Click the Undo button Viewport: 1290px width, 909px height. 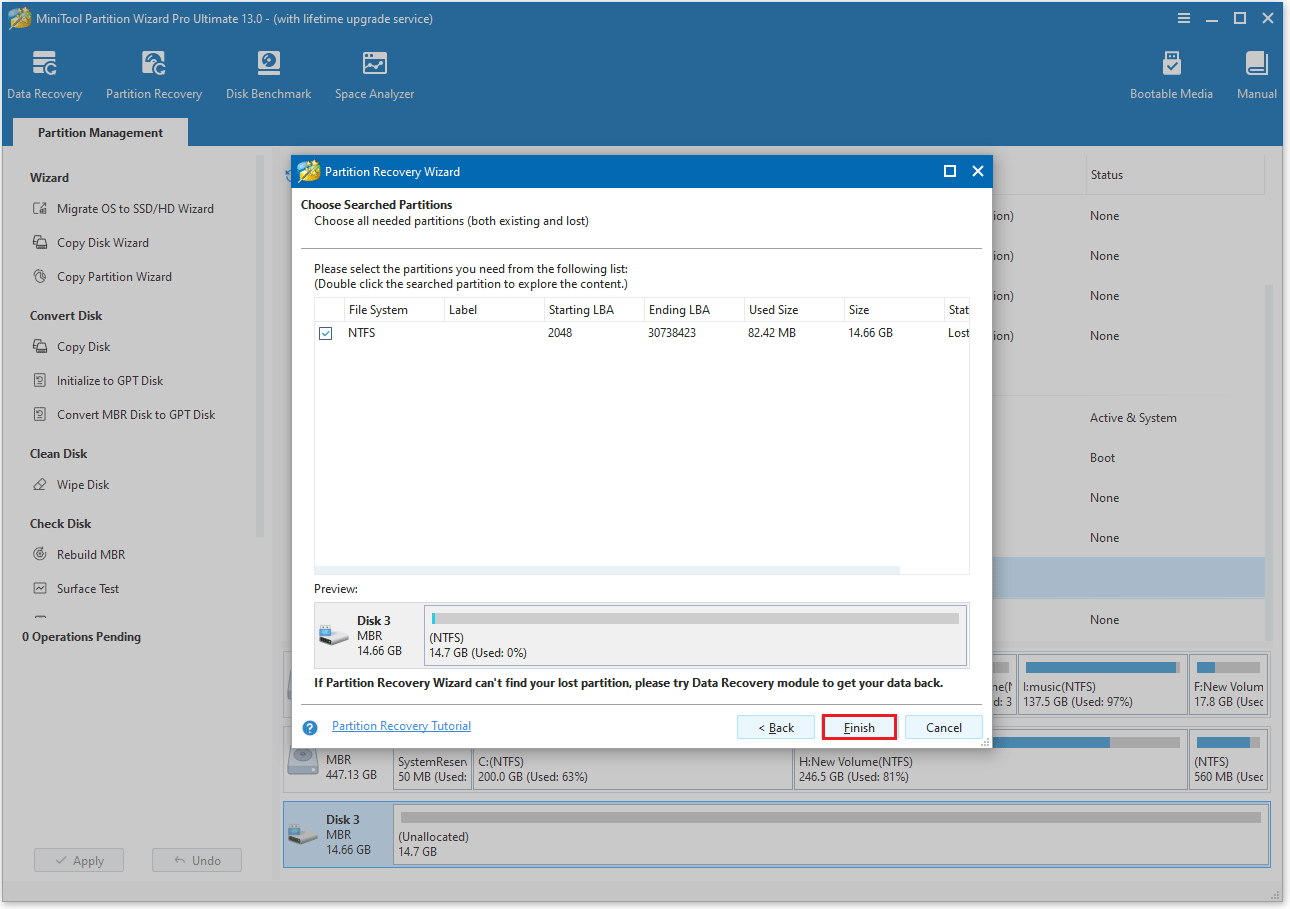197,861
